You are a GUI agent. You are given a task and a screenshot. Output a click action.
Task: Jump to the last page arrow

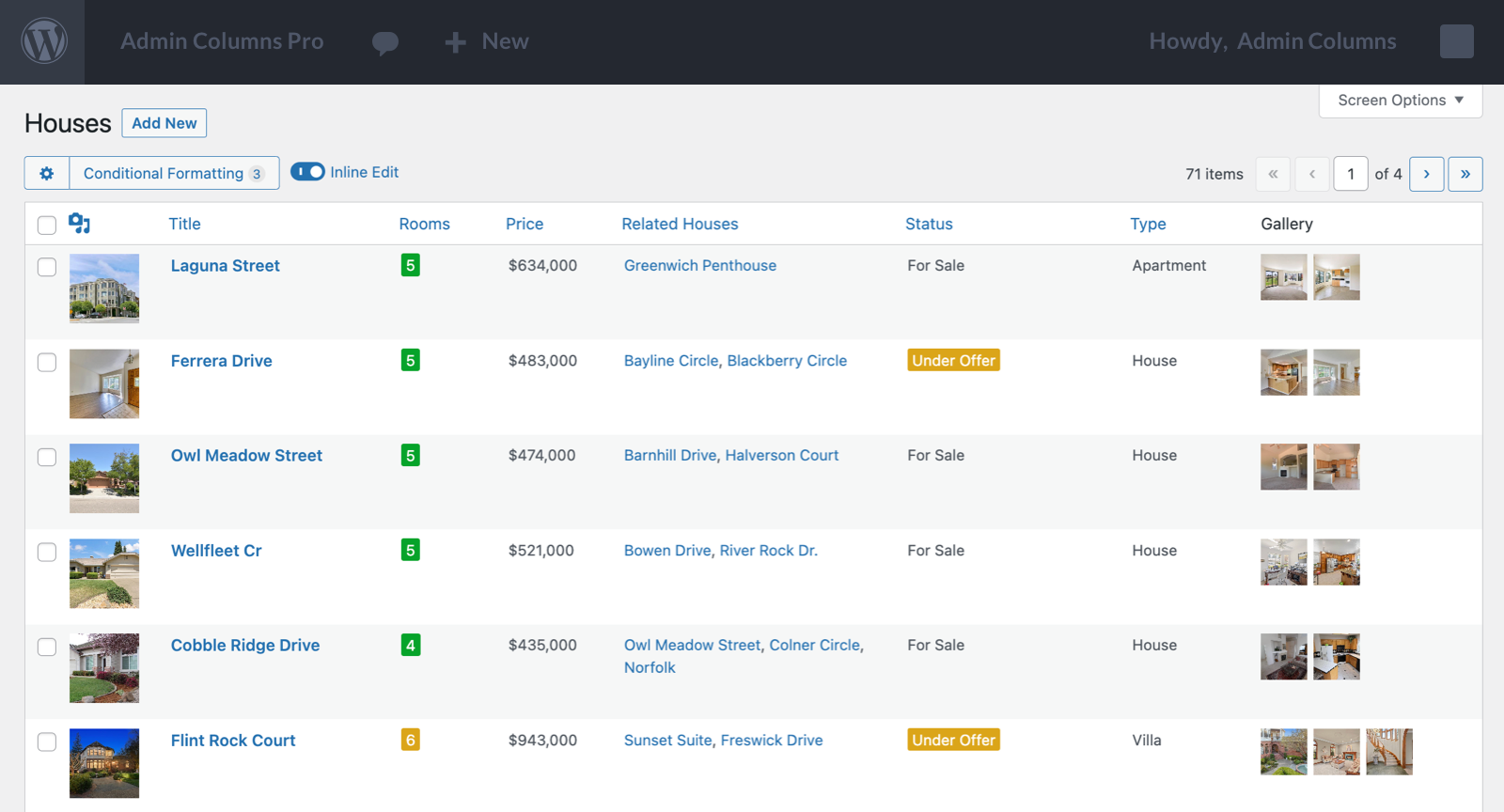point(1465,174)
